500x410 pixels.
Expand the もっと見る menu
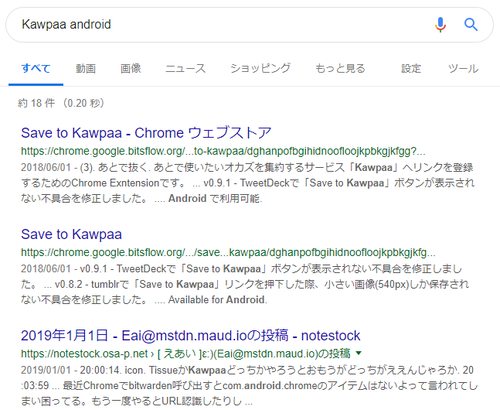coord(340,69)
